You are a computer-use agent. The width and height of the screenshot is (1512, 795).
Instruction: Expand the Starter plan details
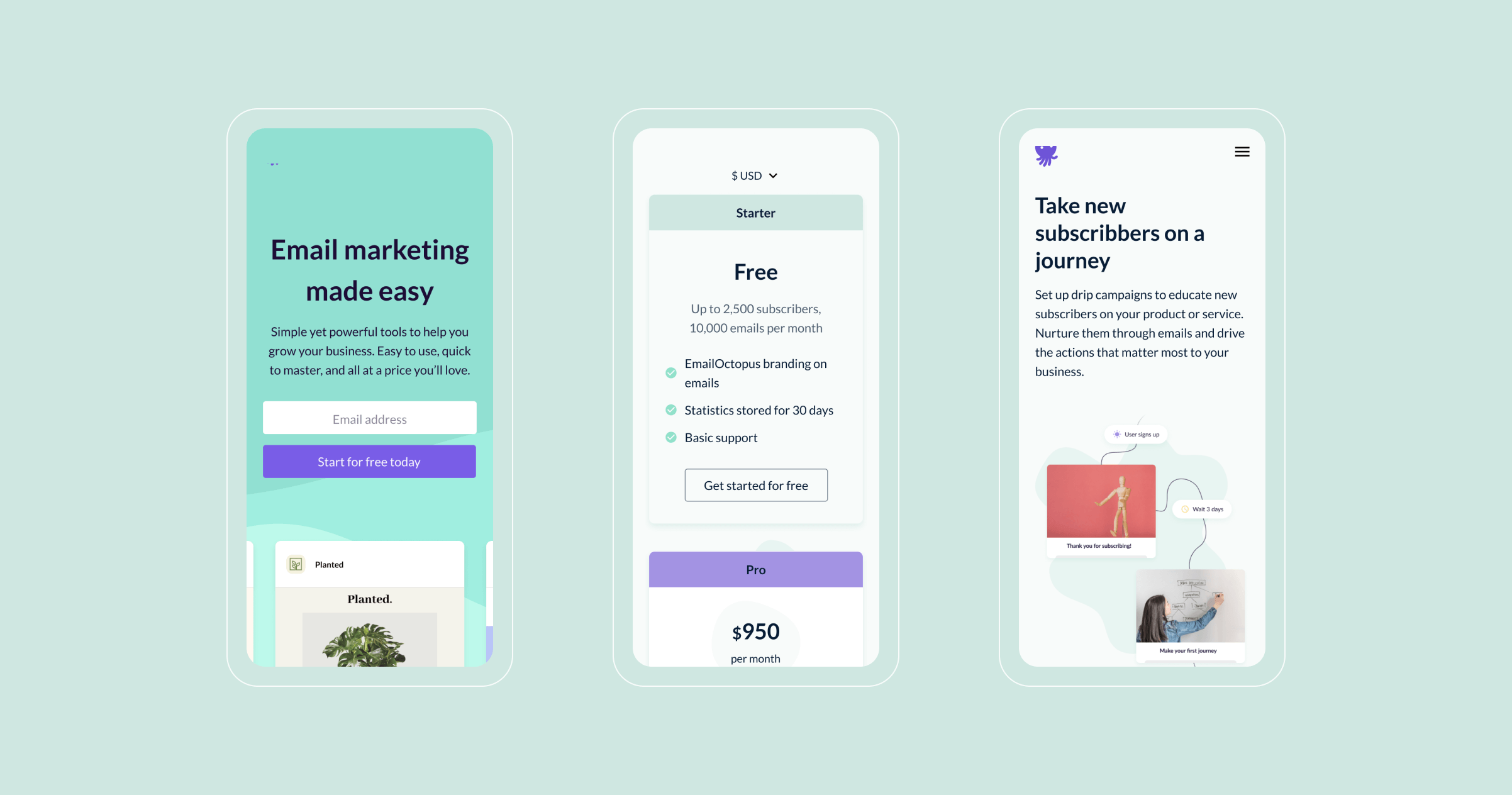point(755,212)
